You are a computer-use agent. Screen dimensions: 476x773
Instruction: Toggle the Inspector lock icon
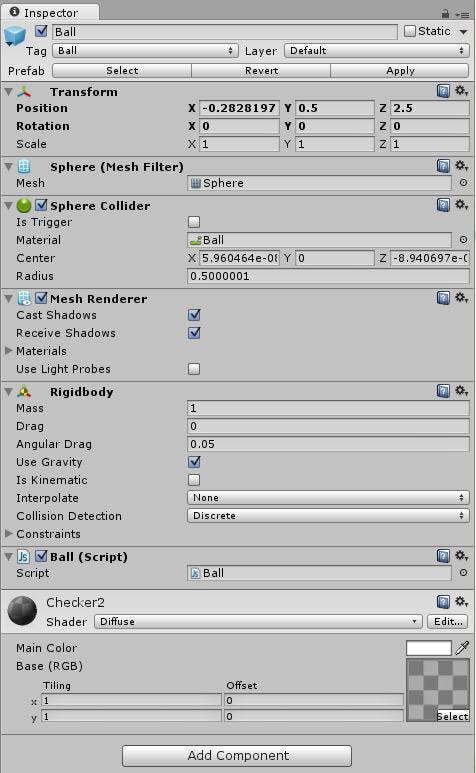click(445, 14)
